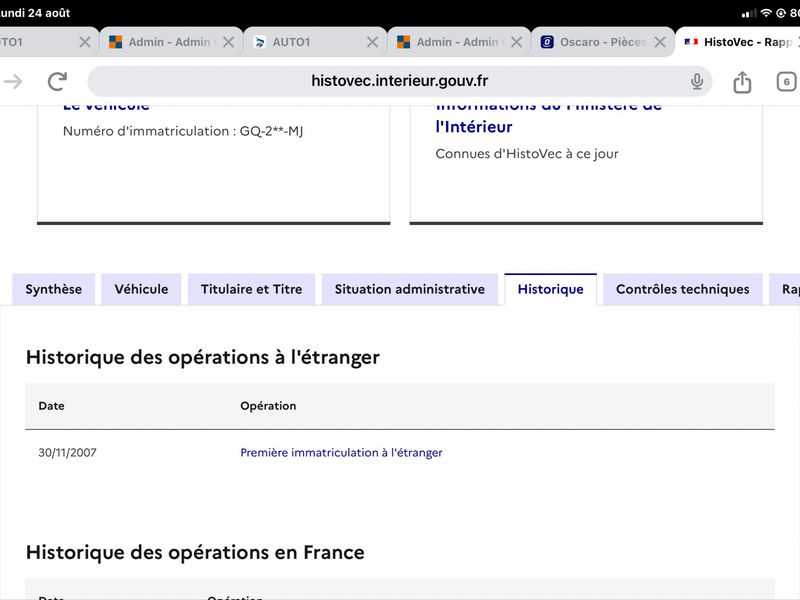Click the l'Intérieur heading in info card
Image resolution: width=800 pixels, height=600 pixels.
click(474, 127)
